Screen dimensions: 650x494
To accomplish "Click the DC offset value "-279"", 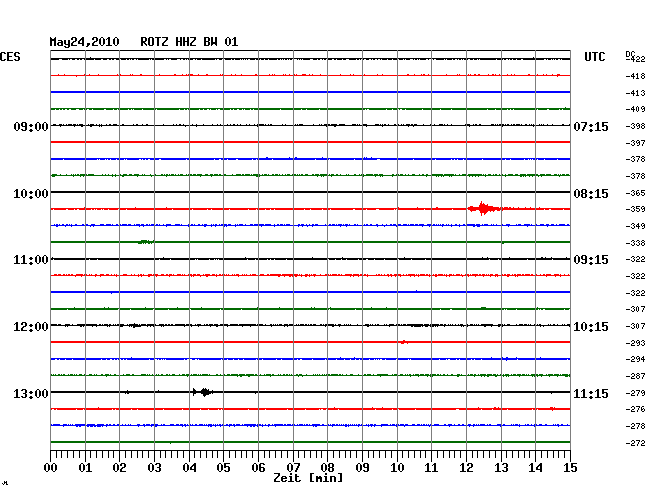I will pos(635,393).
